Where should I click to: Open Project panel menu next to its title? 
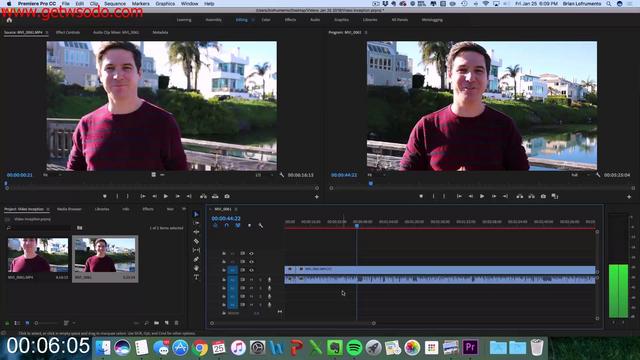tap(48, 209)
